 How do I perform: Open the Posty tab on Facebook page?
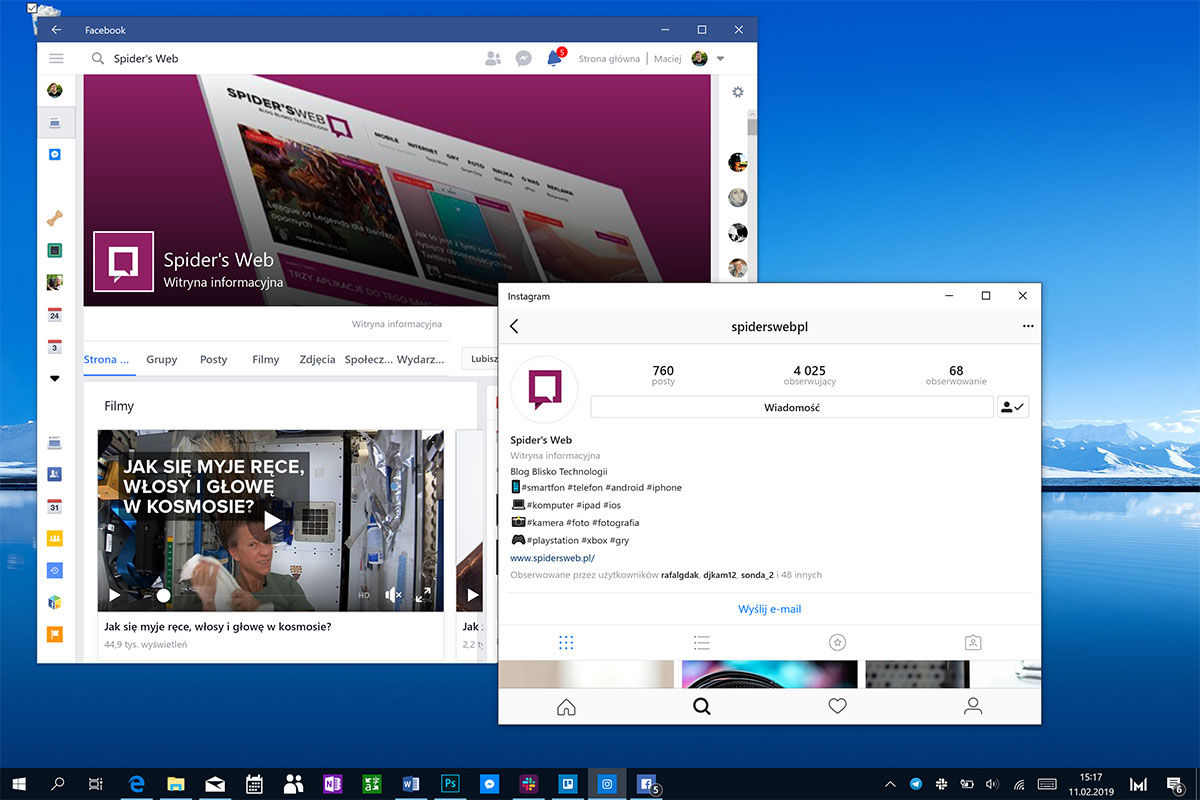coord(213,359)
